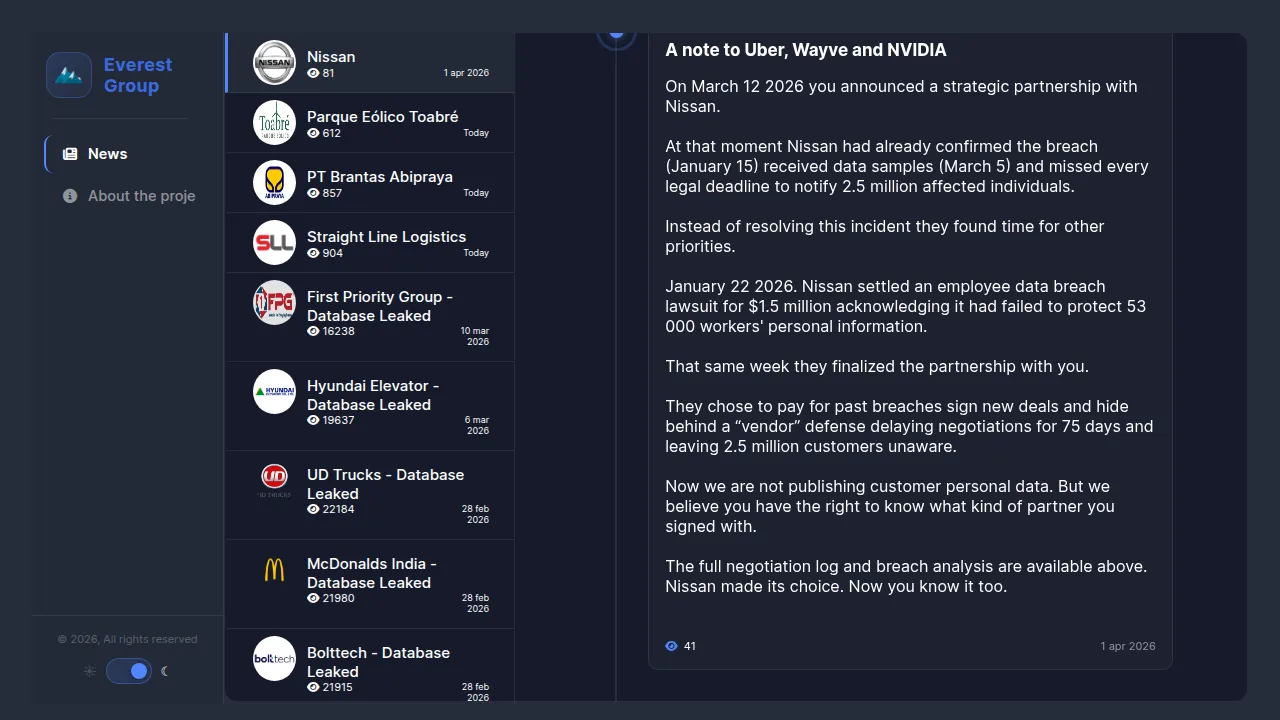Click the Everest Group mountain logo icon

click(69, 75)
